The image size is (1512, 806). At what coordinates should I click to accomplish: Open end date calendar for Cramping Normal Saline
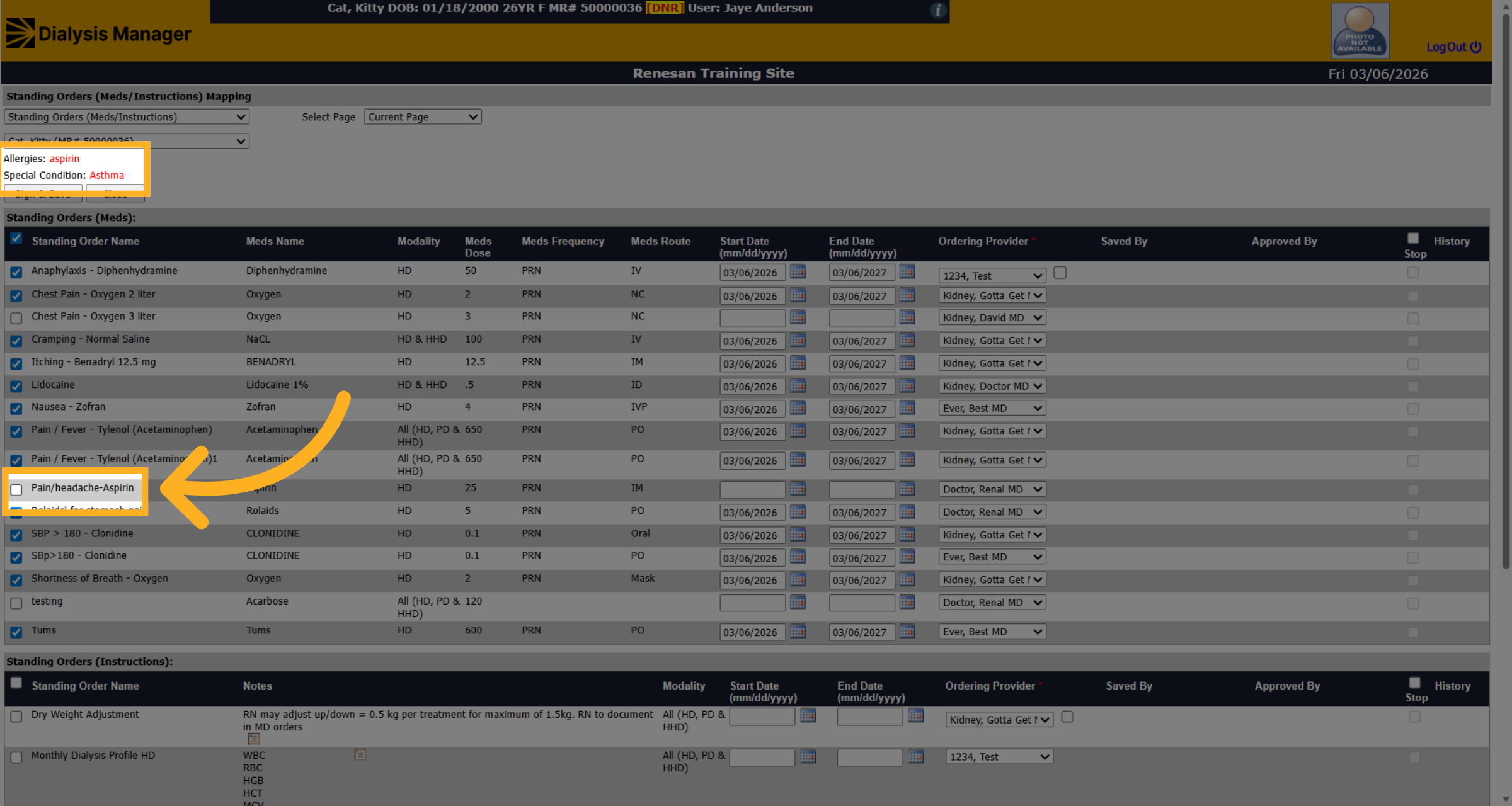coord(907,340)
